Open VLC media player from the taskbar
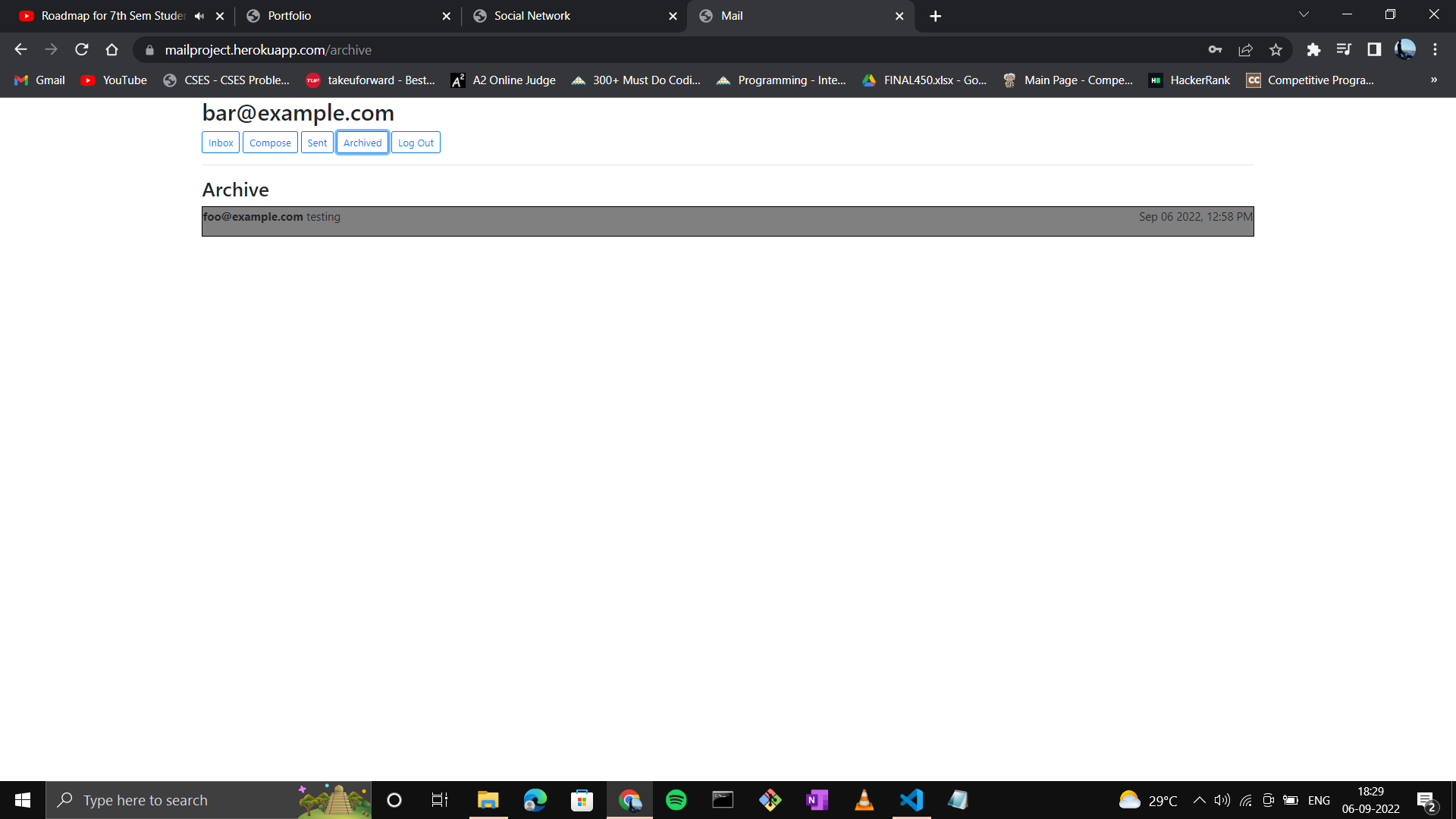The width and height of the screenshot is (1456, 819). click(864, 799)
